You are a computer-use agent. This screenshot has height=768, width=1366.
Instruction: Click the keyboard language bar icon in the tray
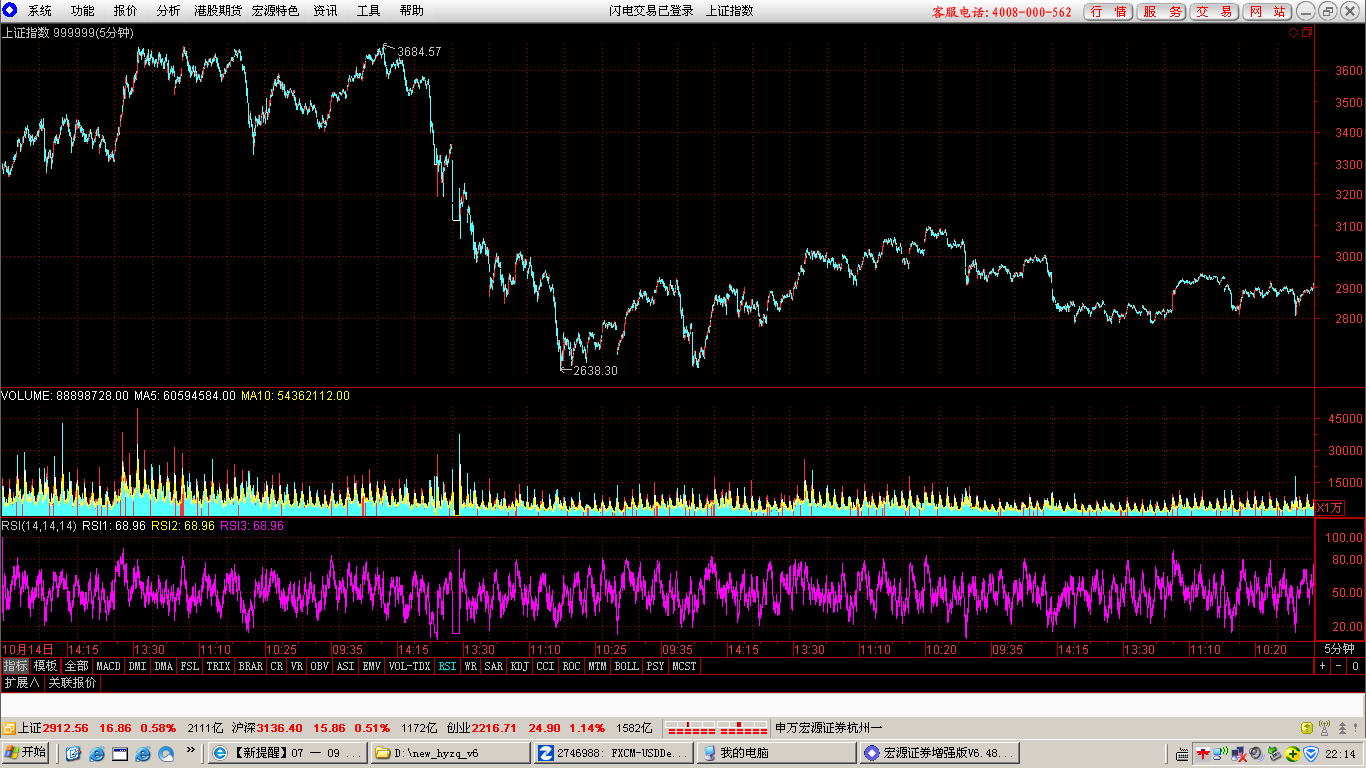[x=1181, y=753]
